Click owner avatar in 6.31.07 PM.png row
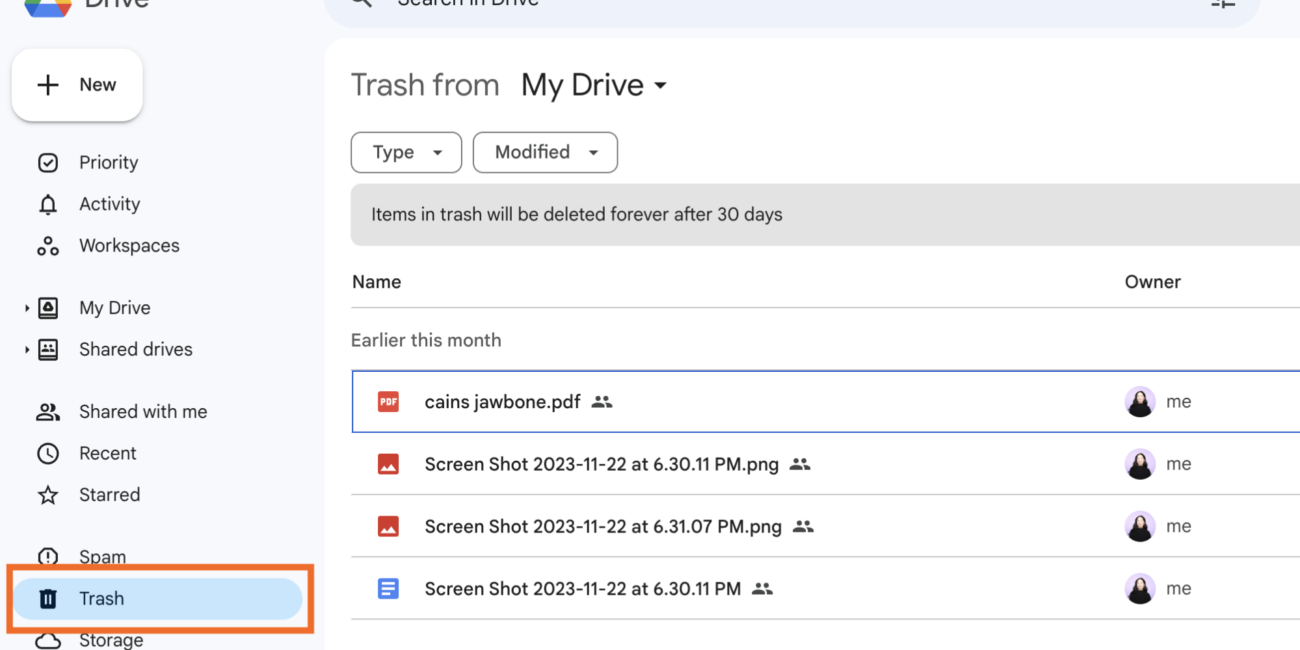The width and height of the screenshot is (1300, 650). tap(1140, 526)
